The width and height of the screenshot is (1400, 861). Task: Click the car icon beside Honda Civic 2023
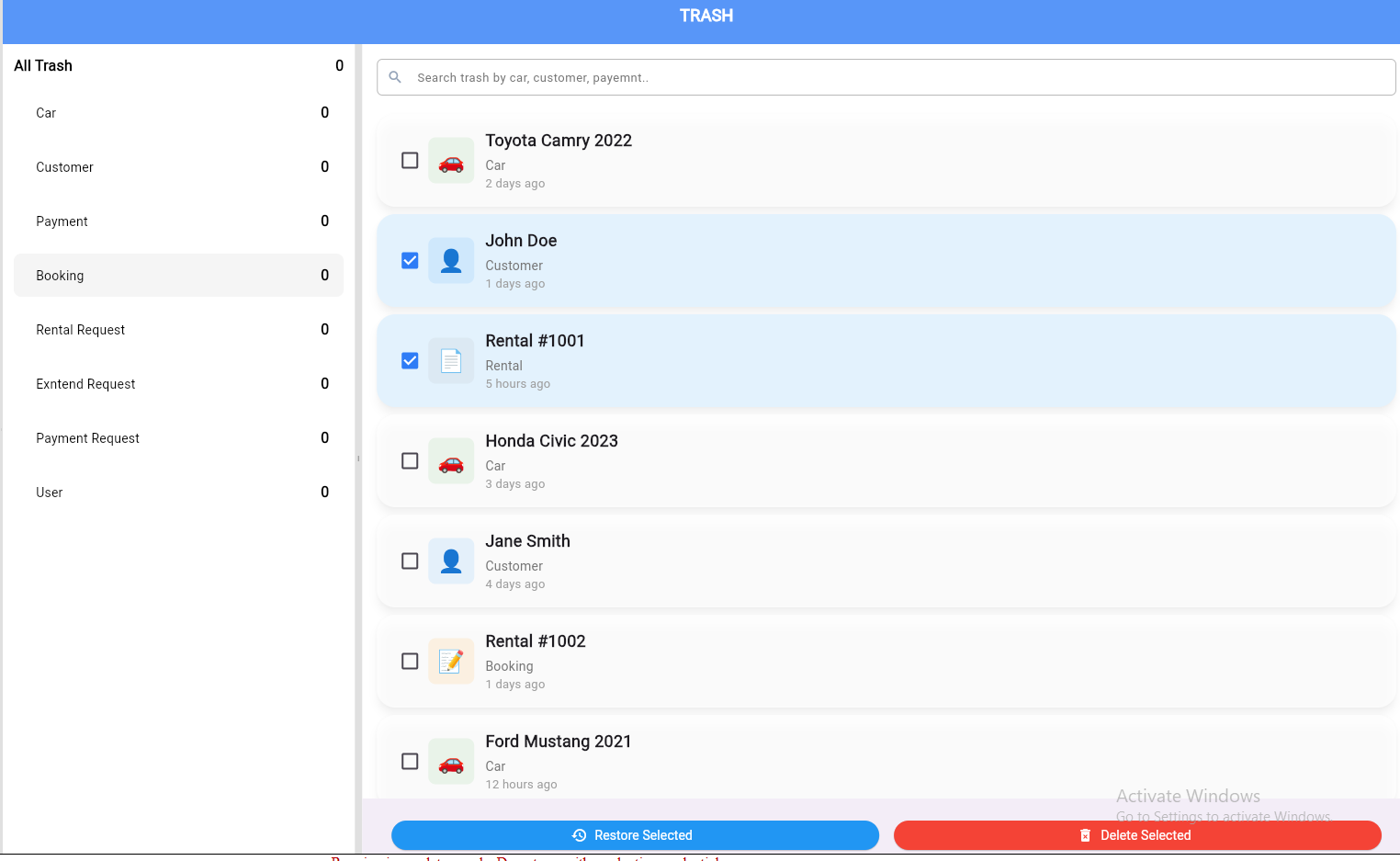click(x=451, y=461)
